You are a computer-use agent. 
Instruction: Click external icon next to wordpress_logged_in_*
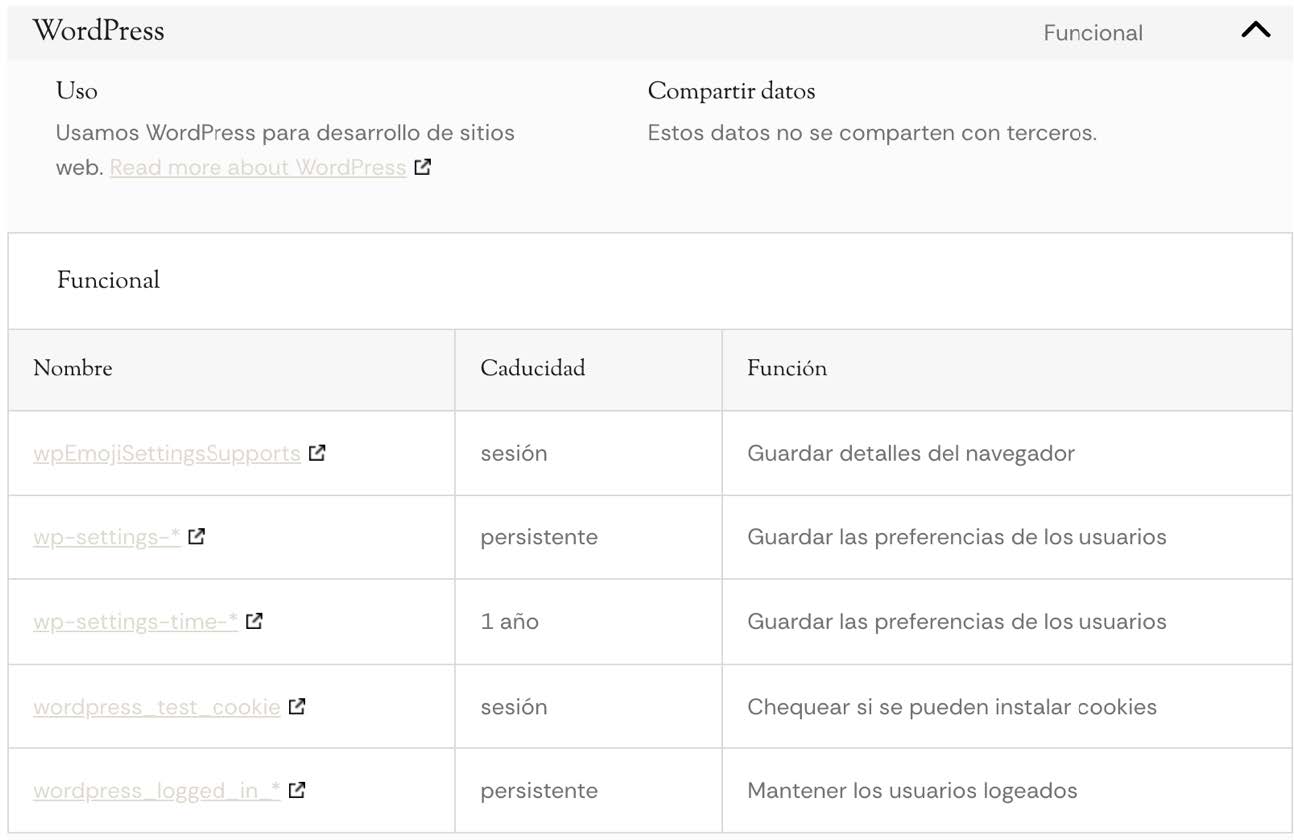point(297,791)
